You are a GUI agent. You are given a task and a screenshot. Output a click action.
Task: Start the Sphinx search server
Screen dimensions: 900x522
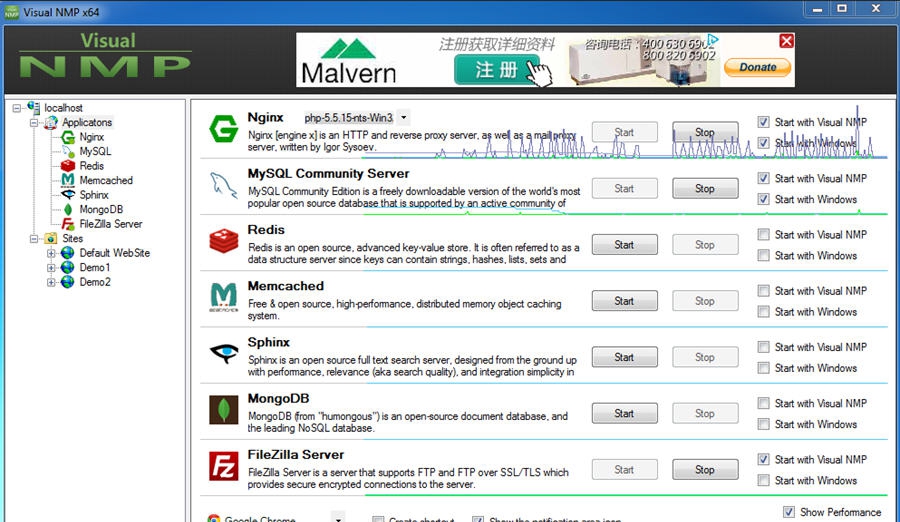[624, 357]
